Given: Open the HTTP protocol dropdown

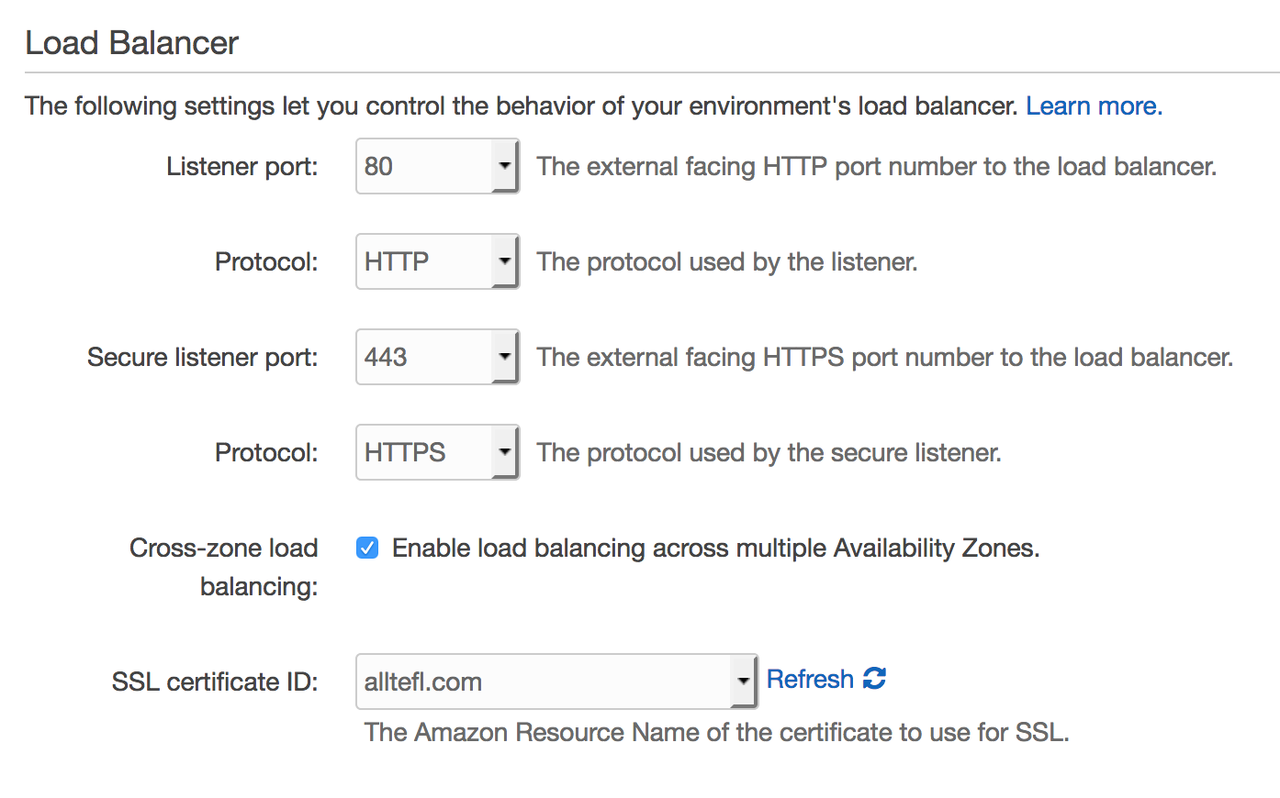Looking at the screenshot, I should (x=437, y=262).
